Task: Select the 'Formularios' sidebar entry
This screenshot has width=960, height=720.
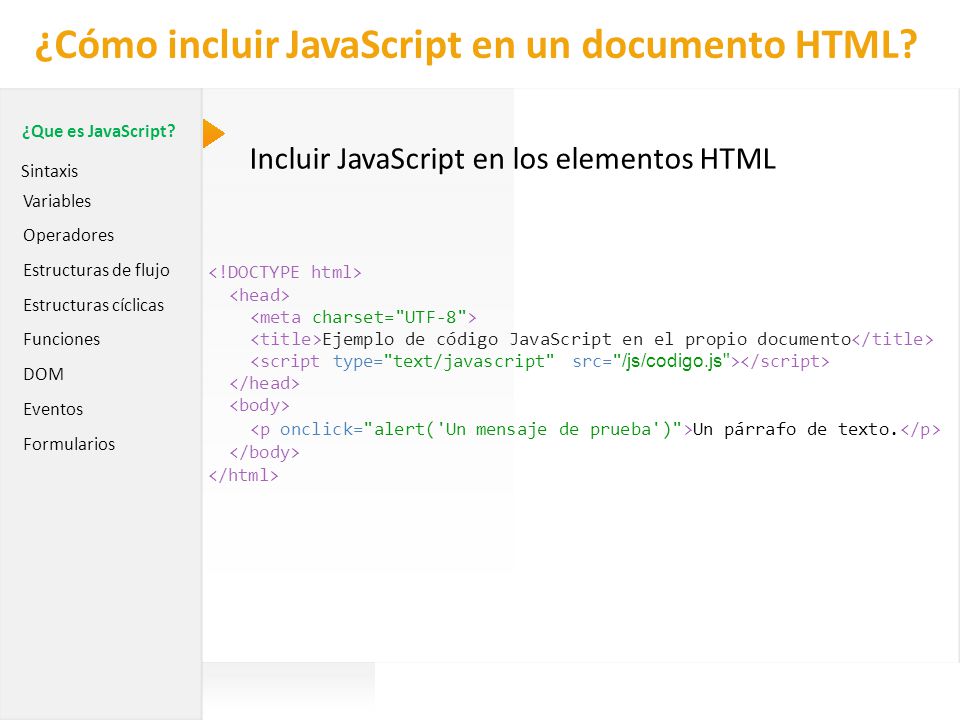Action: pos(69,444)
